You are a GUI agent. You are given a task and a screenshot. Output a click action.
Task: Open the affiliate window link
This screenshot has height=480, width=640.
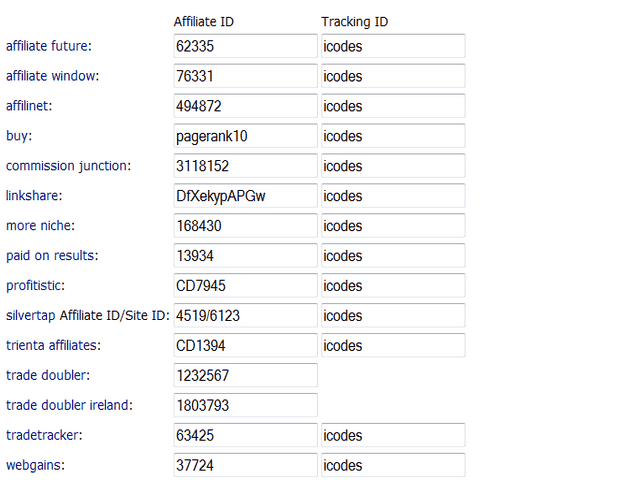pos(52,76)
